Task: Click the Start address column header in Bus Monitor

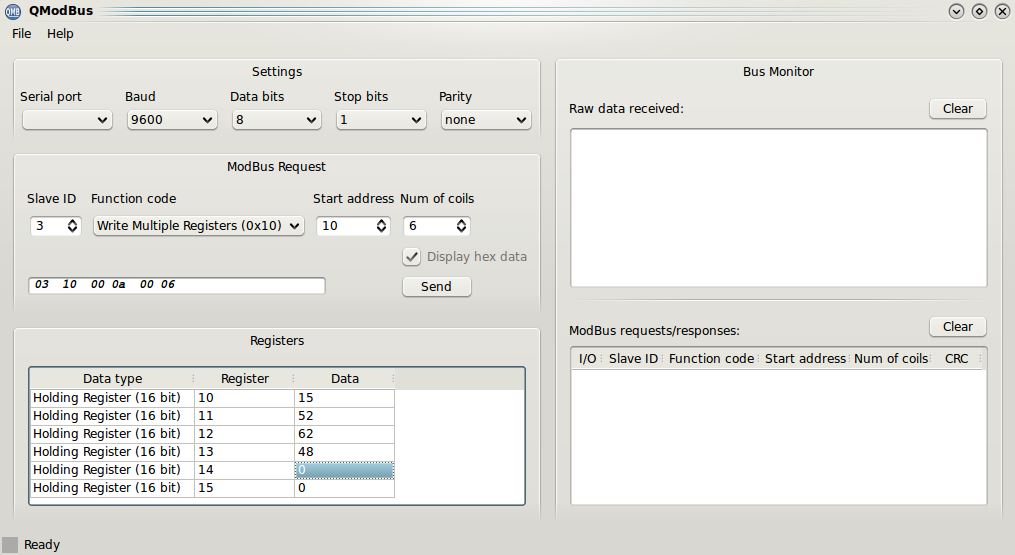Action: [x=805, y=359]
